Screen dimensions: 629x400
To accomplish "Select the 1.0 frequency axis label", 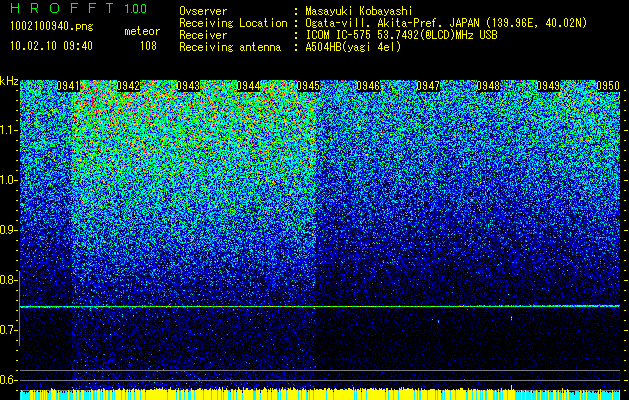I will pos(8,181).
